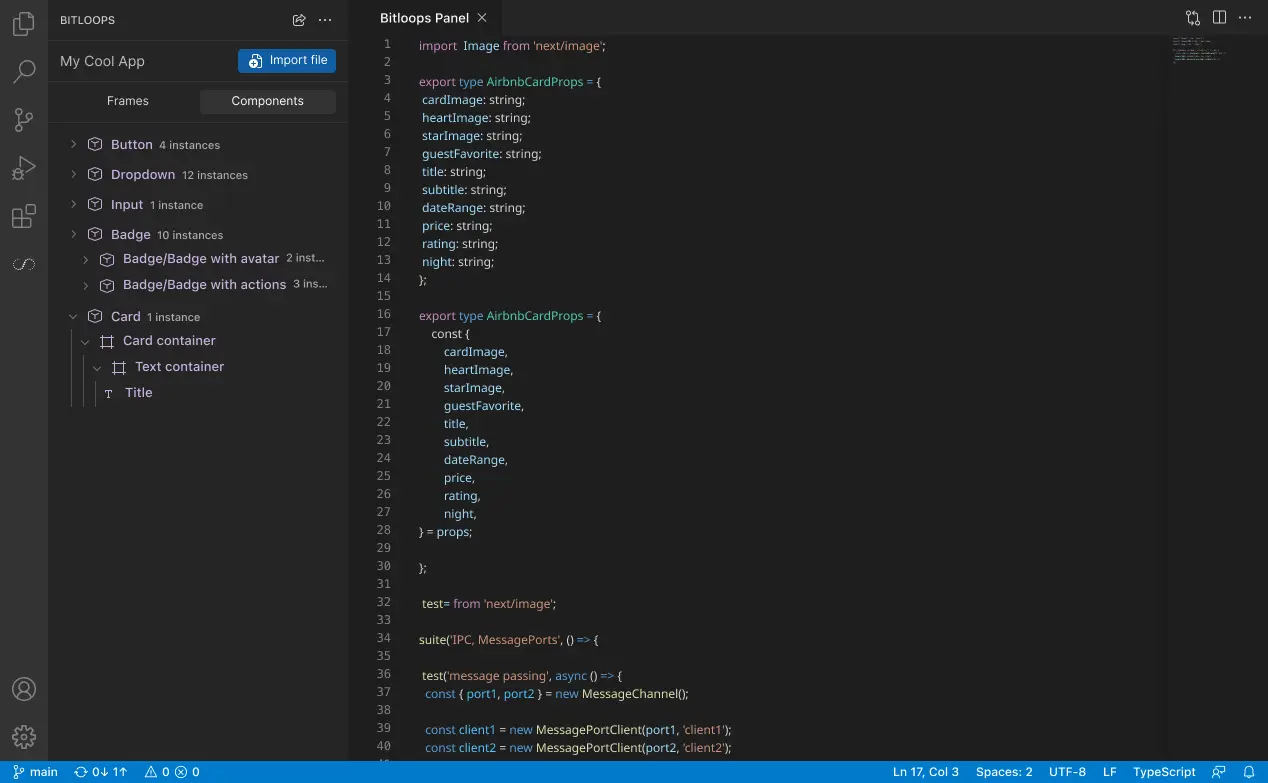The width and height of the screenshot is (1268, 783).
Task: Click the TypeScript language mode
Action: (x=1164, y=772)
